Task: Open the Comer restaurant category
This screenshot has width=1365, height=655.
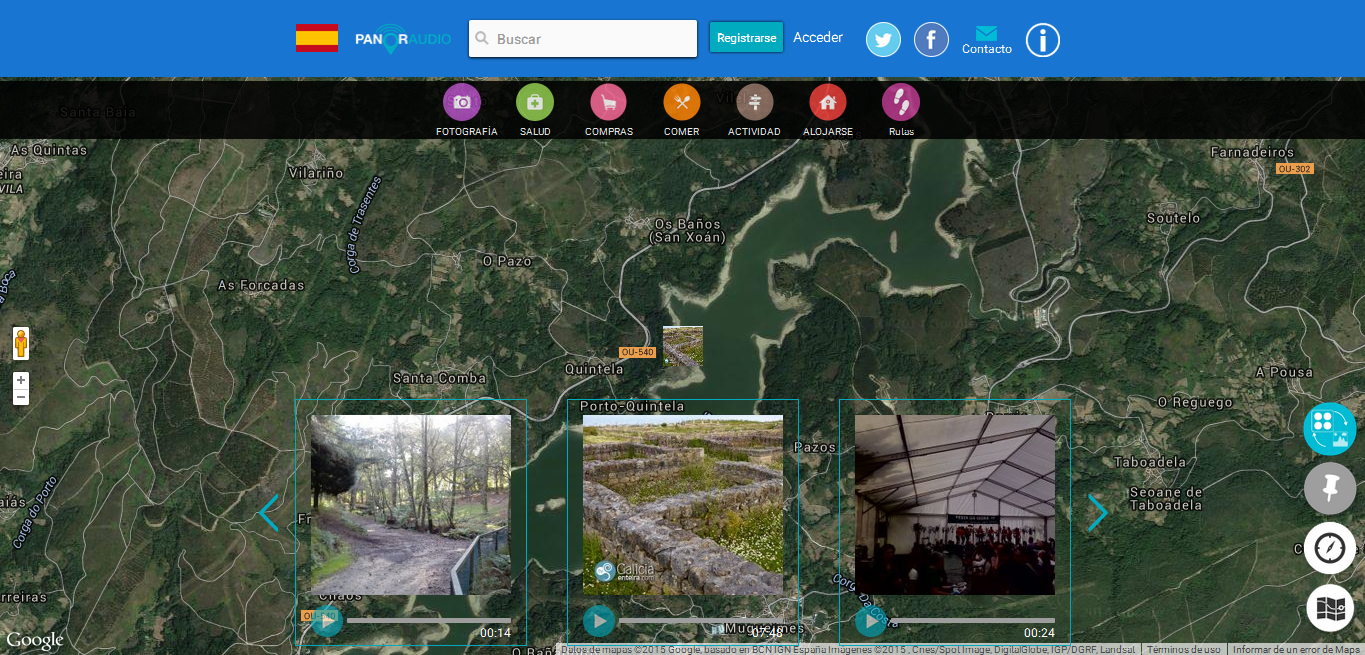Action: [682, 102]
